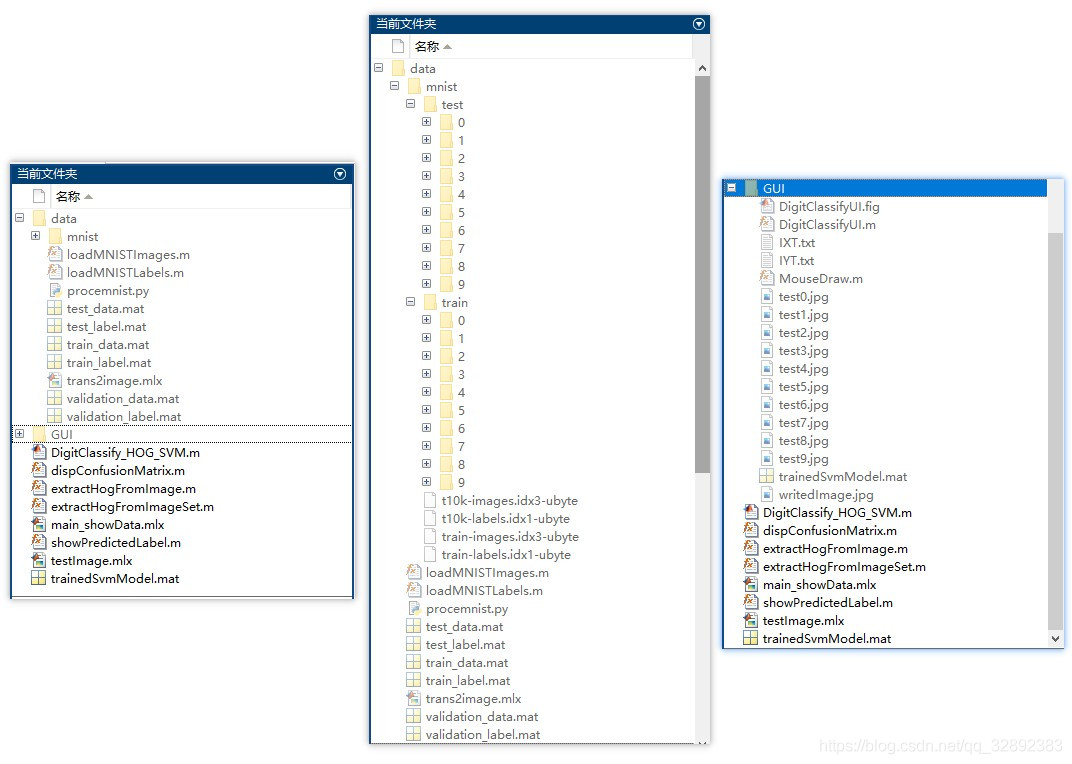This screenshot has width=1072, height=764.
Task: Select file name test3.jpg
Action: [x=803, y=351]
